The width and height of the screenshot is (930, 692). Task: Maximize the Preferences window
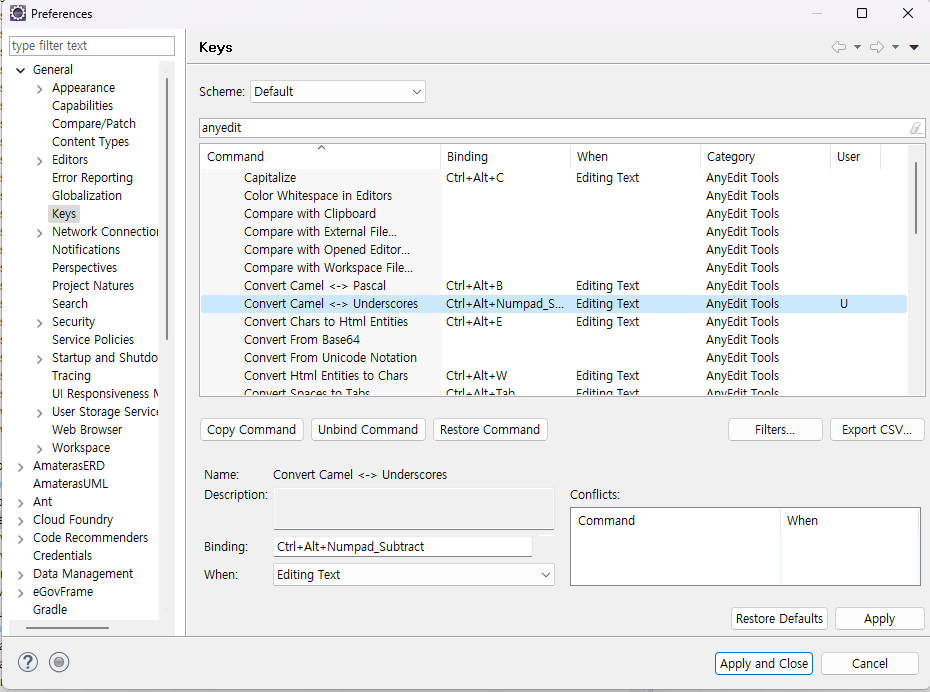(x=862, y=13)
